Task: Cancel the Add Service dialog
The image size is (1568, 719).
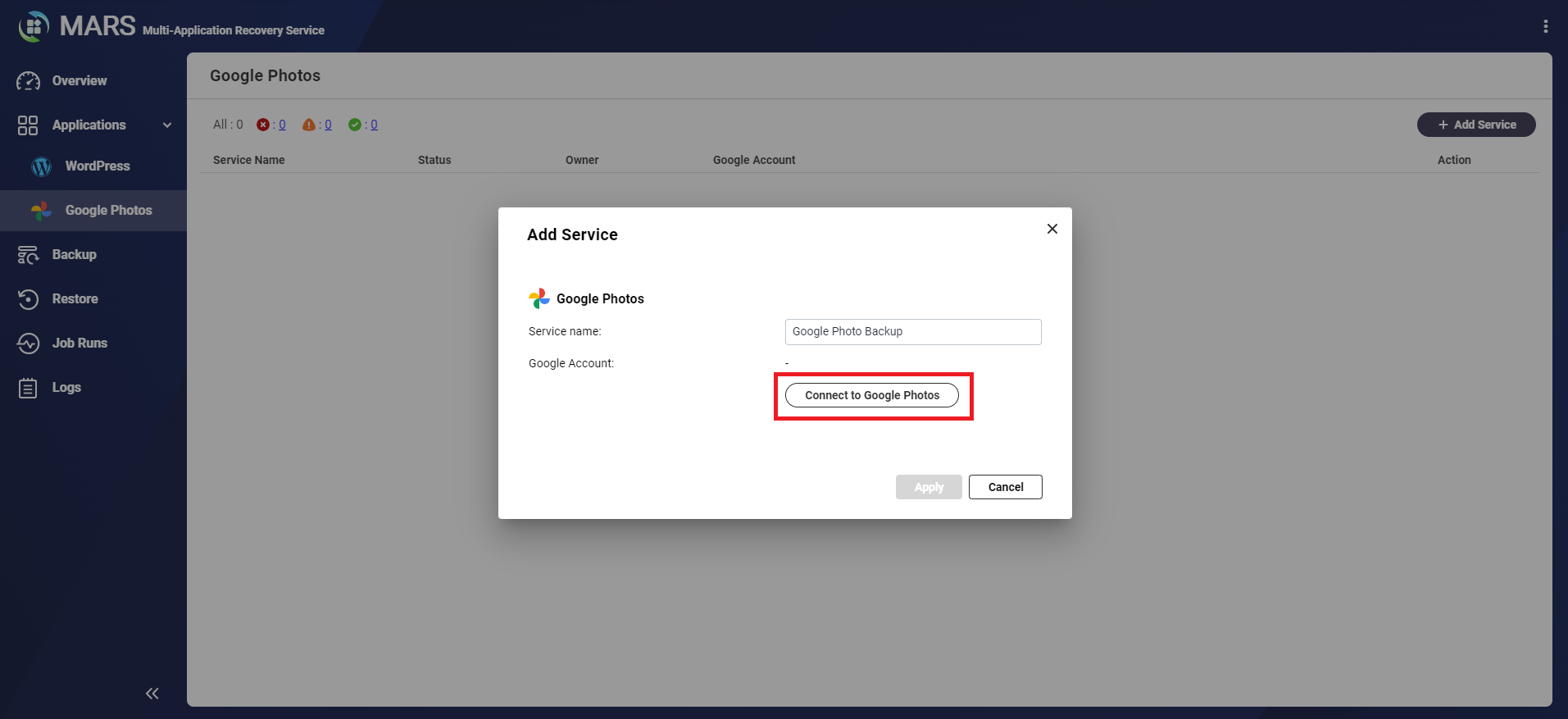Action: coord(1005,487)
